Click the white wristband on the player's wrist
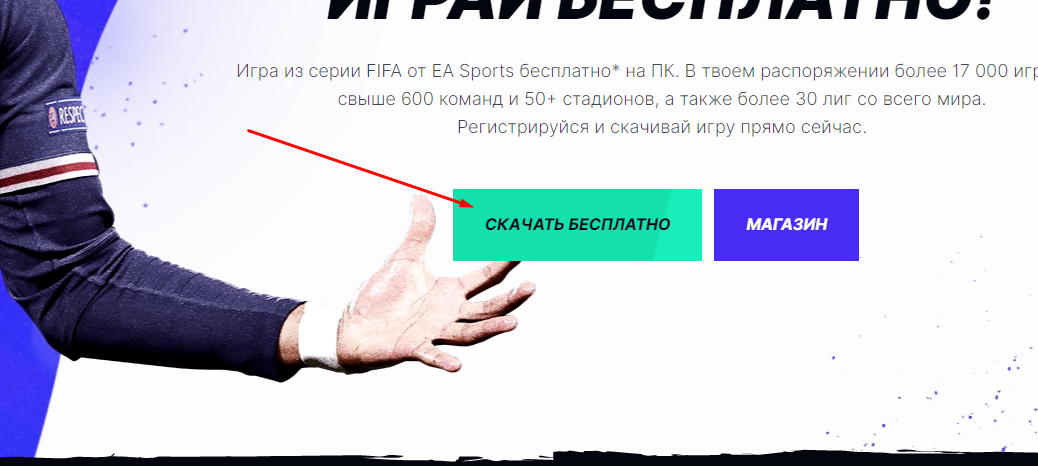This screenshot has width=1038, height=466. pos(320,338)
